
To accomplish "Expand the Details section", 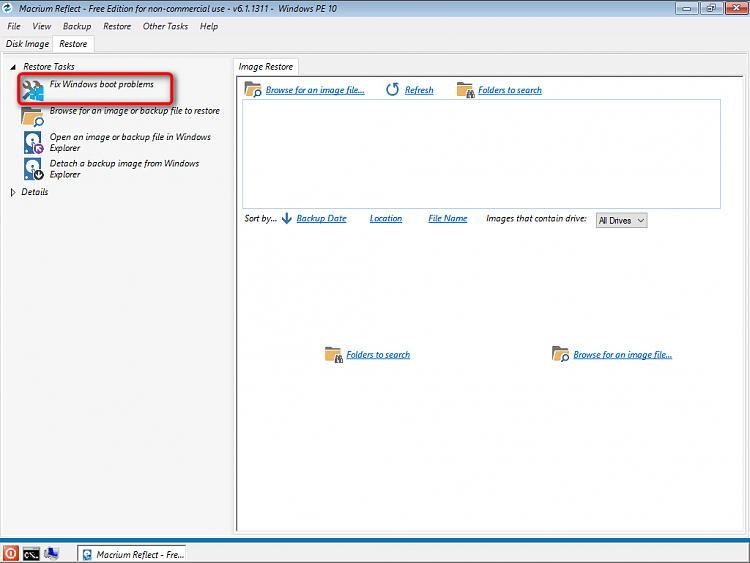I will (x=13, y=192).
